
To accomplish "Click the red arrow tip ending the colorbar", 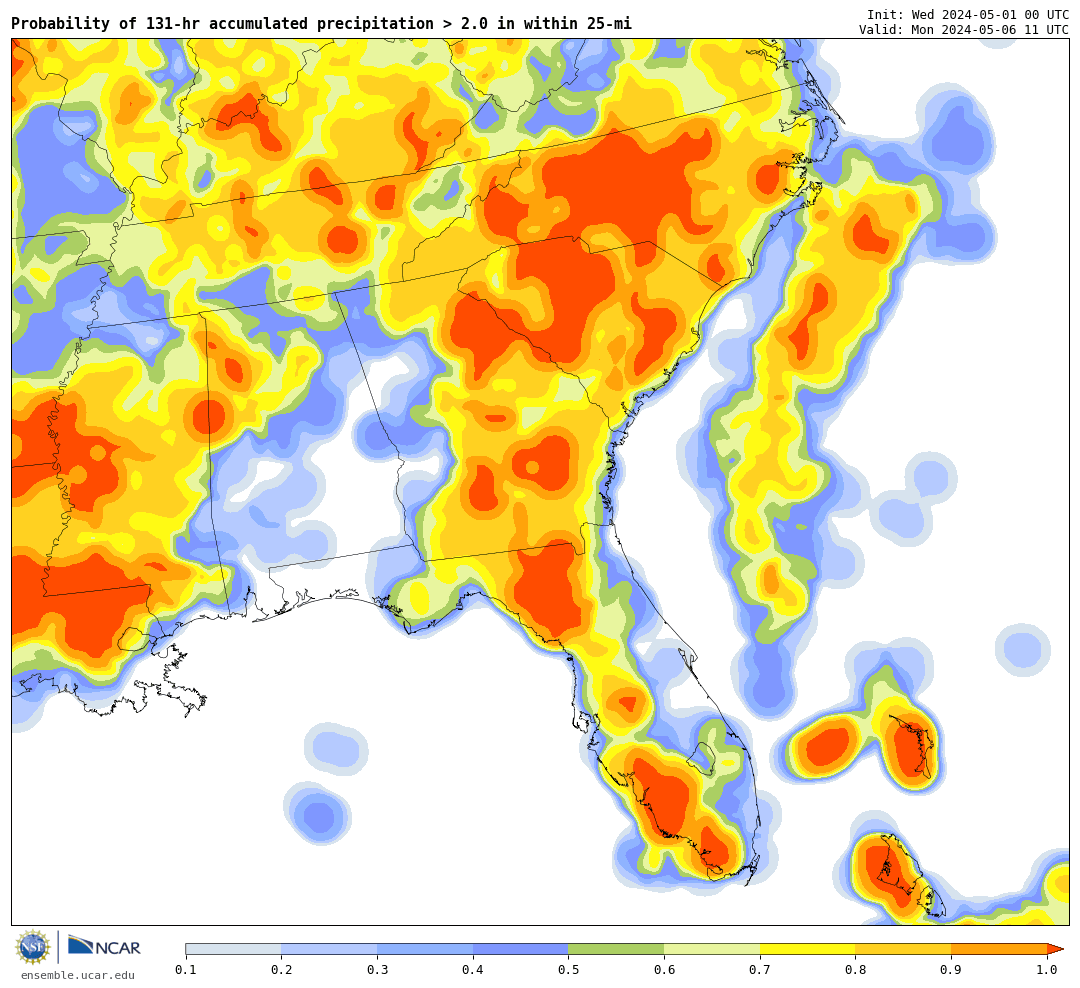I will pyautogui.click(x=1055, y=949).
